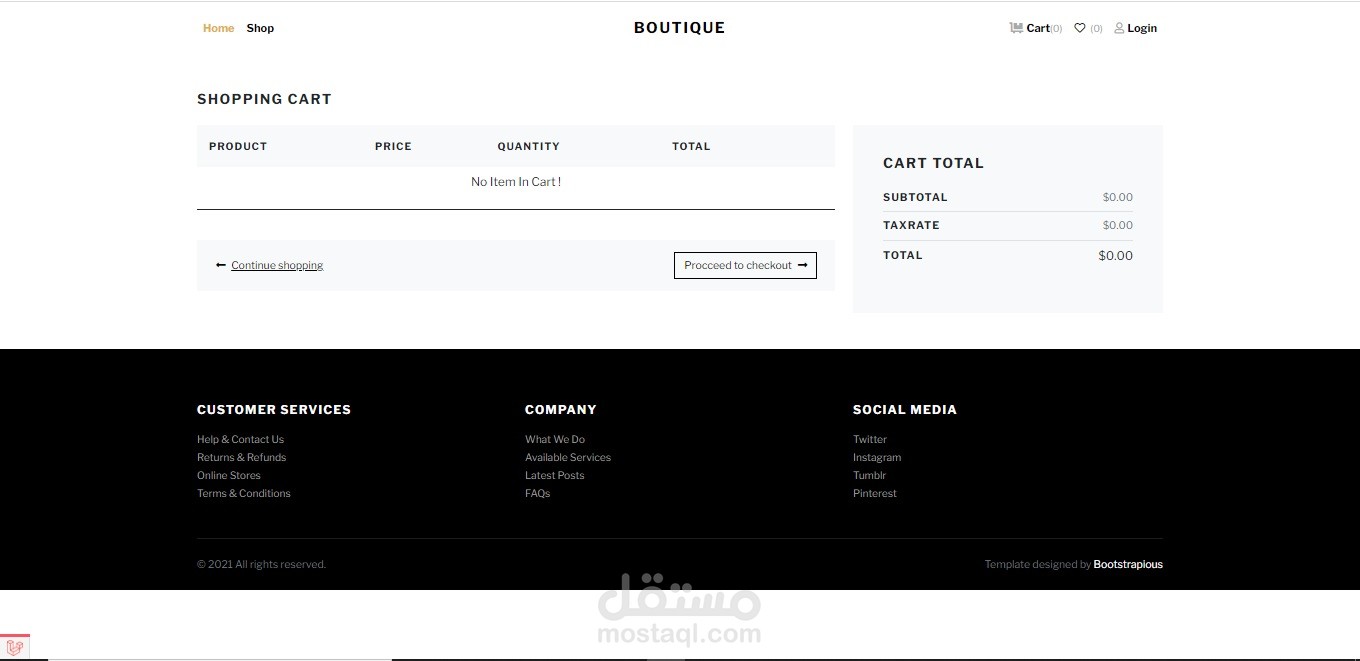This screenshot has width=1360, height=661.
Task: Visit the Pinterest footer link
Action: 875,493
